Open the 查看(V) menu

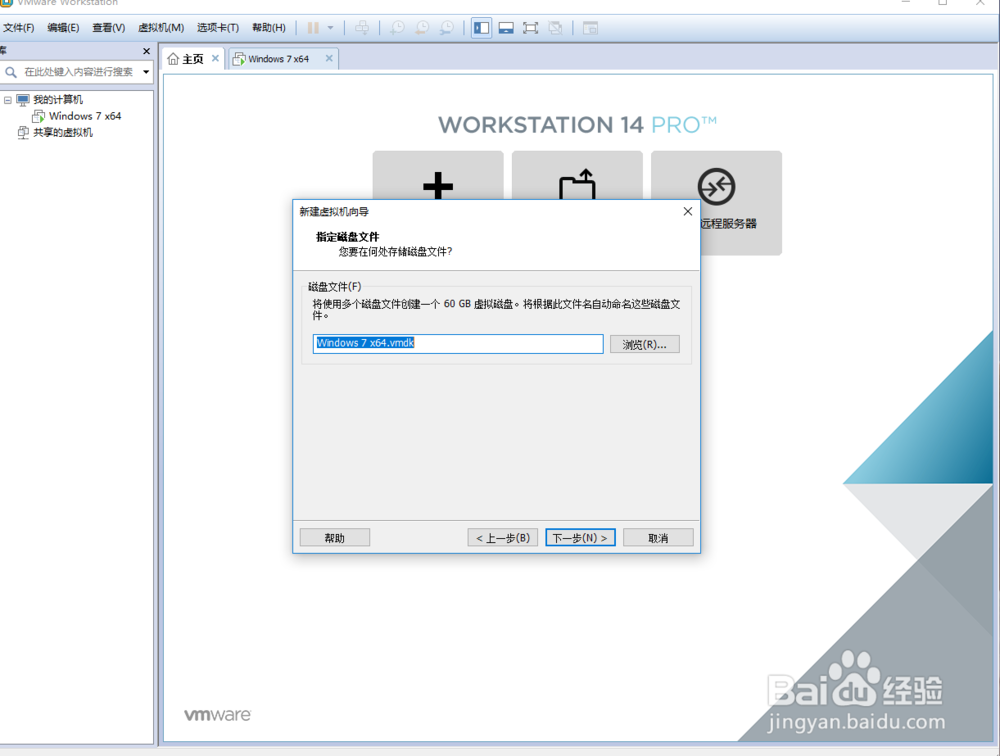[108, 28]
